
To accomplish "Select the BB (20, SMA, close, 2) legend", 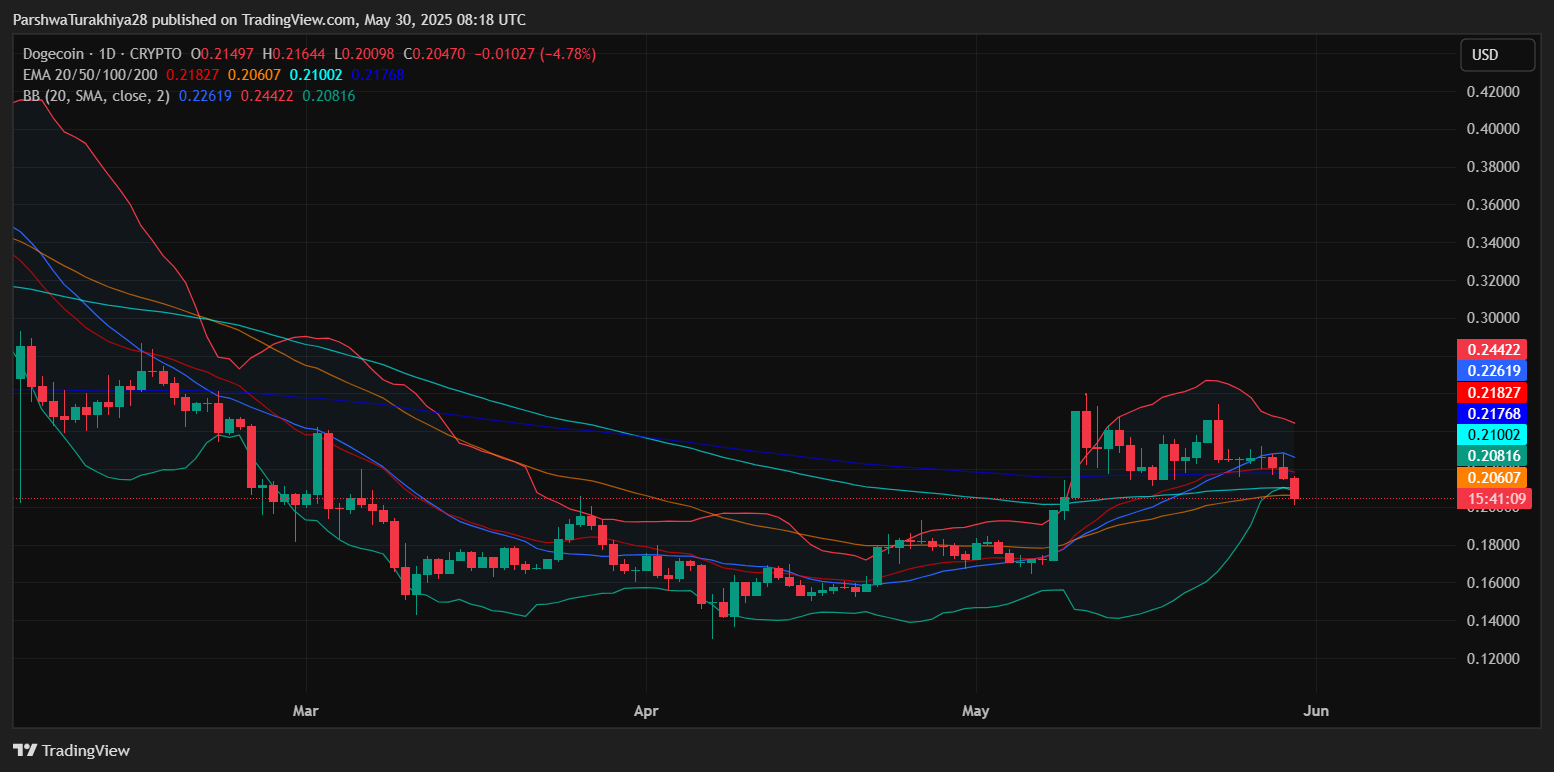I will pos(96,96).
